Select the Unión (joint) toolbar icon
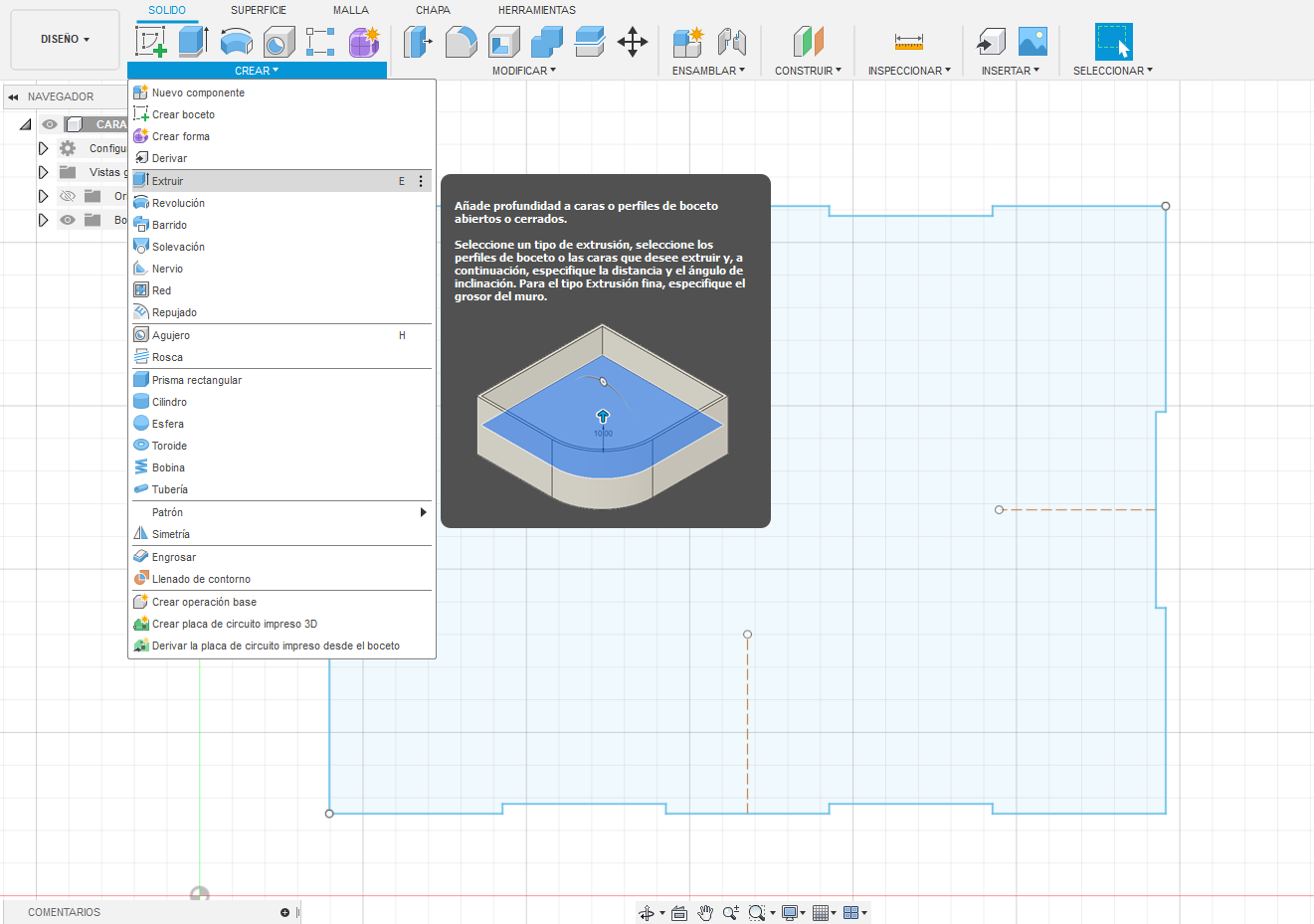 732,42
